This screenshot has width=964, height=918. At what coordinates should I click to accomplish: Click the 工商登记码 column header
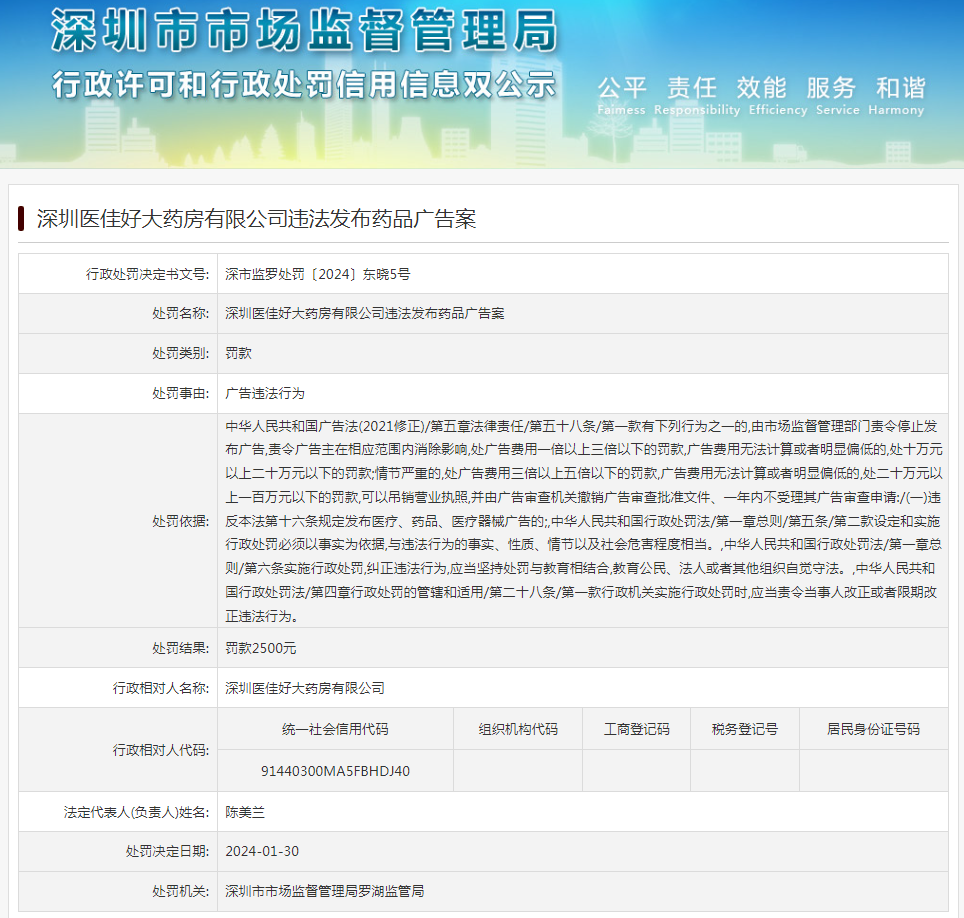point(636,729)
